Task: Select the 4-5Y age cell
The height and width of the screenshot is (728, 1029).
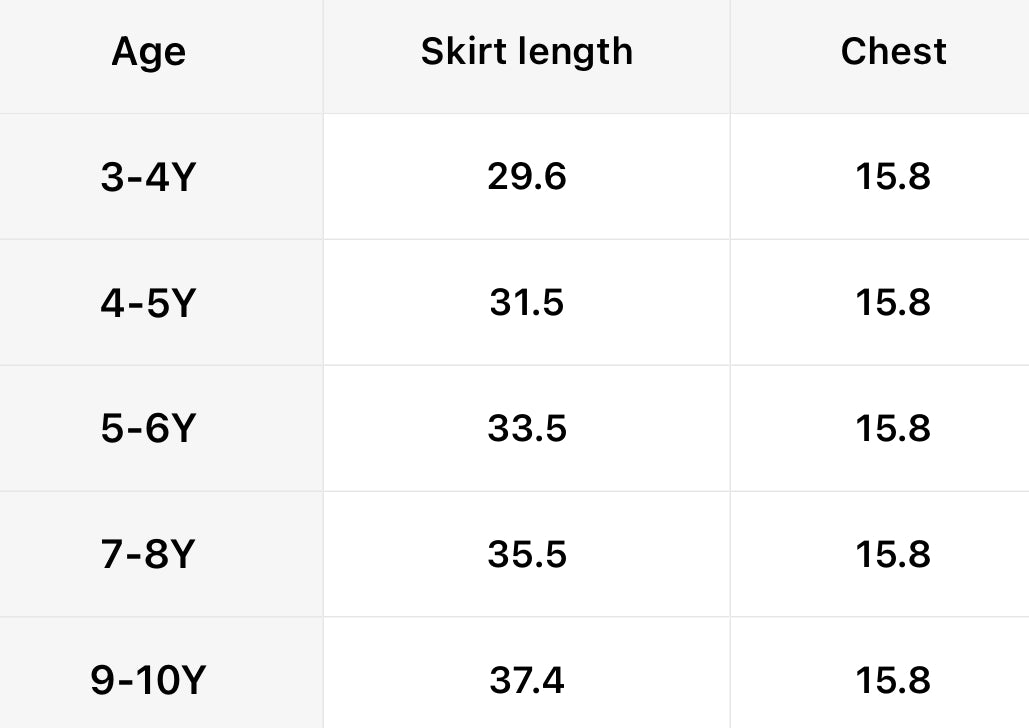Action: [148, 303]
